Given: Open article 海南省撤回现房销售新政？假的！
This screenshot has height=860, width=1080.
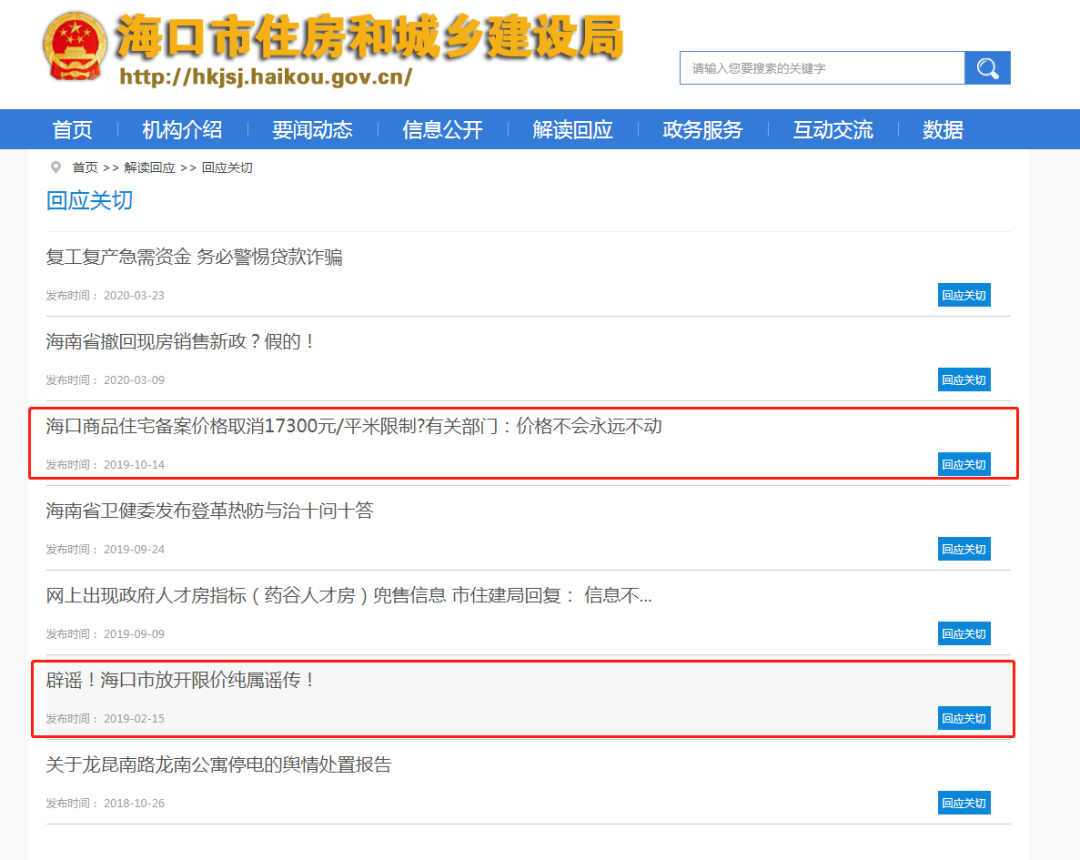Looking at the screenshot, I should pos(180,342).
